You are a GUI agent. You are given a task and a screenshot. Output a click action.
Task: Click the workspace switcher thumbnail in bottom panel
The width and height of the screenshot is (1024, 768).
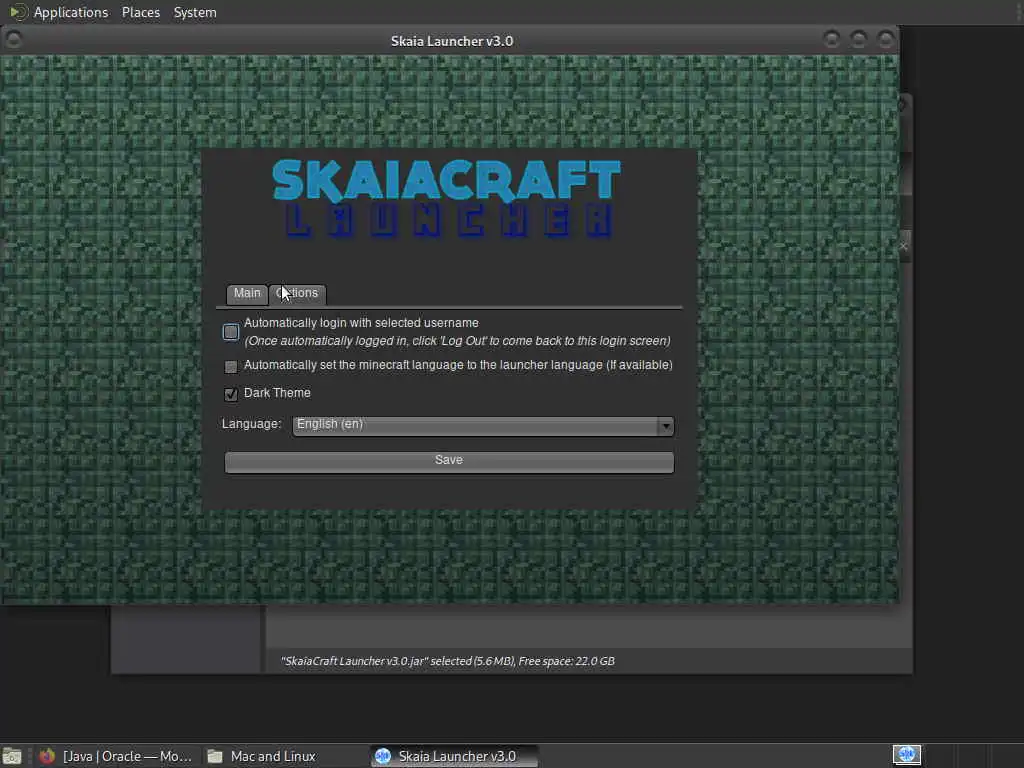906,755
